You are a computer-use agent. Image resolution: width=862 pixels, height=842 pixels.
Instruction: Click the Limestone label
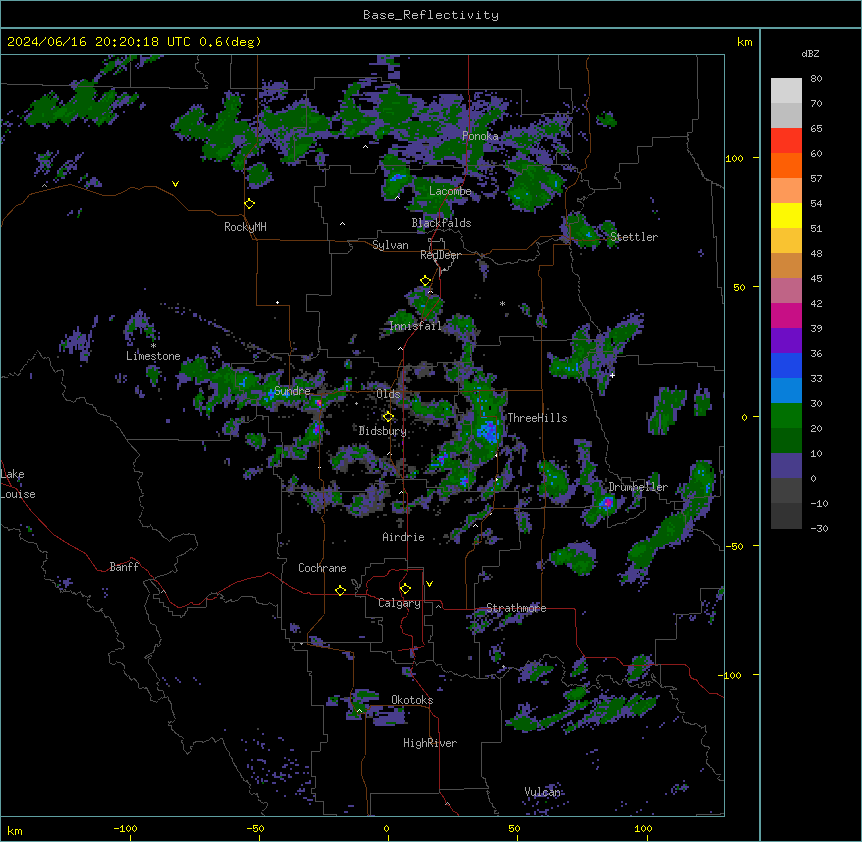153,356
